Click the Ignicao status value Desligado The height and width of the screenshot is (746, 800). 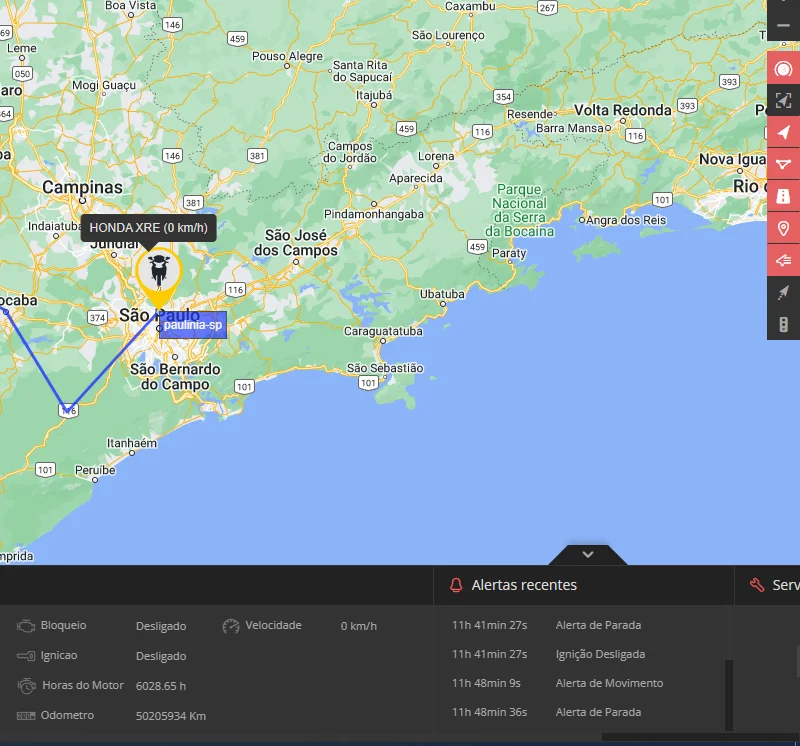click(161, 656)
